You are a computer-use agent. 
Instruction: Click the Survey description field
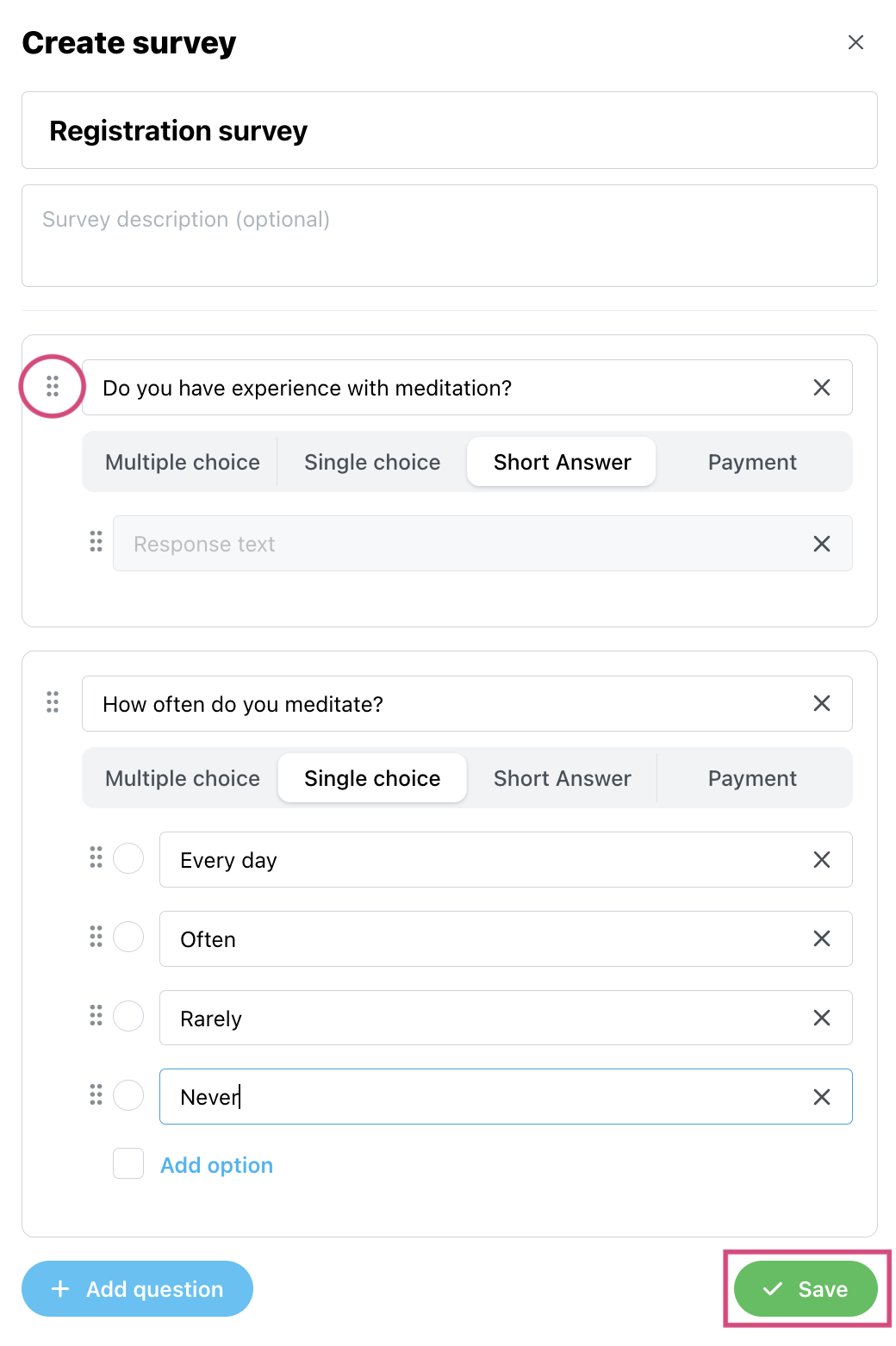click(x=450, y=235)
